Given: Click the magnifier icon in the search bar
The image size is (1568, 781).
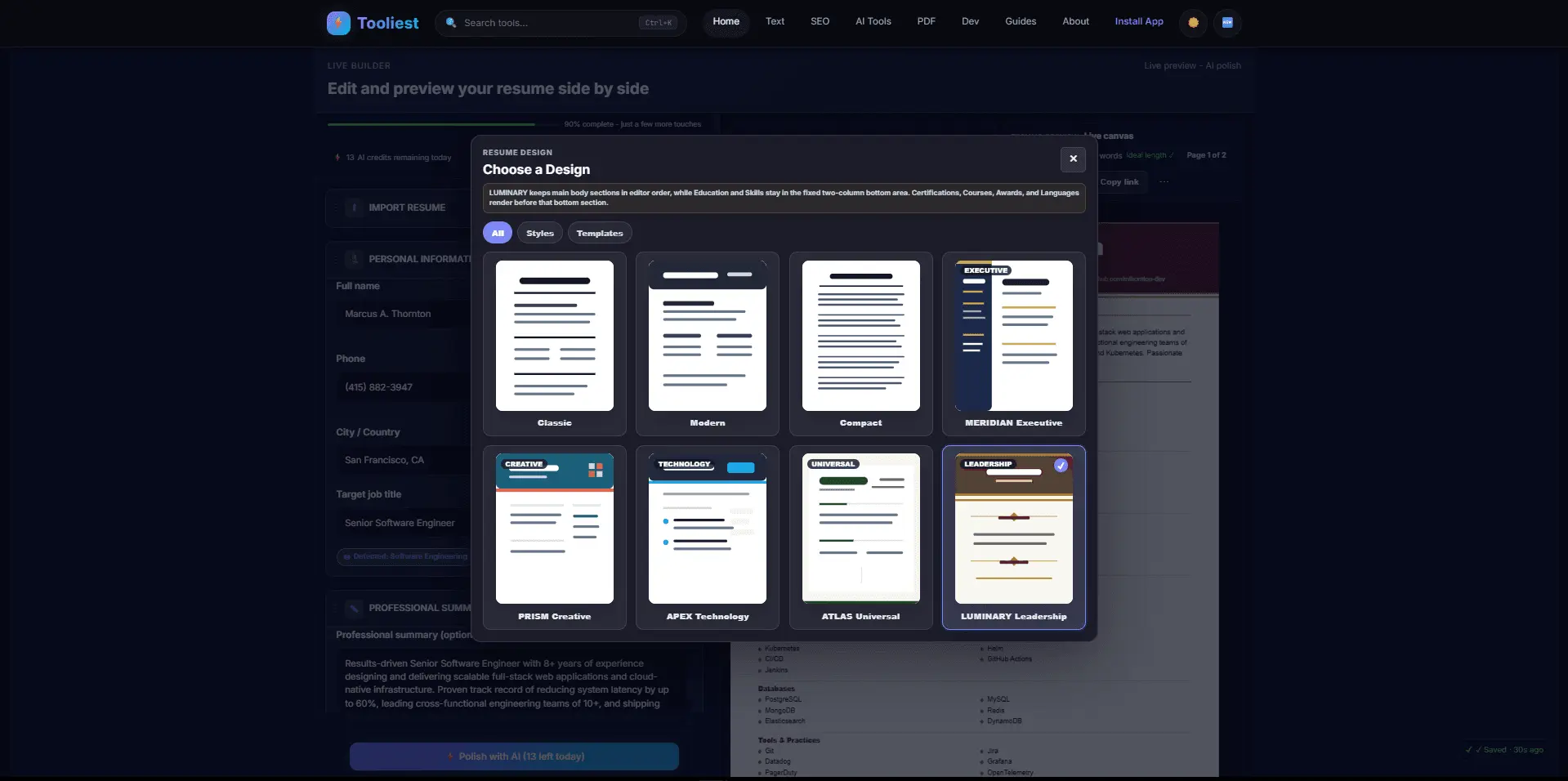Looking at the screenshot, I should coord(451,23).
